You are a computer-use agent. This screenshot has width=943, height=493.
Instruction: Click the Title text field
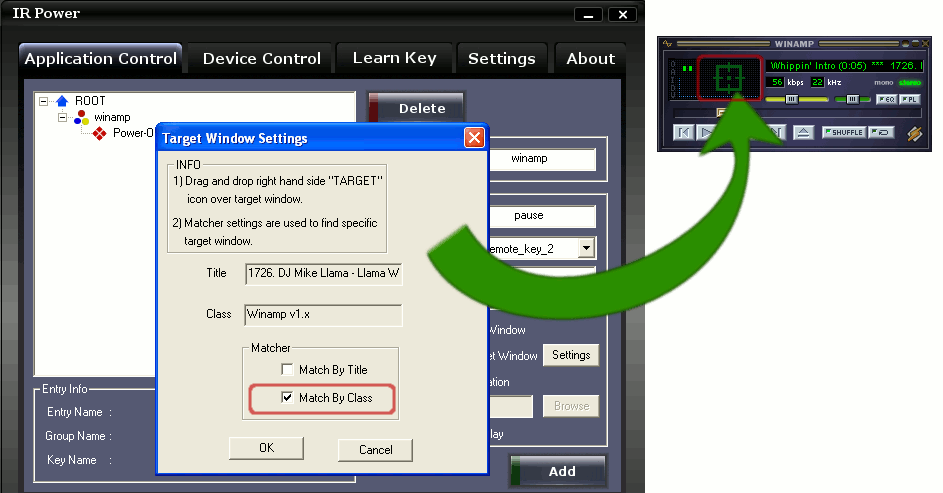[324, 274]
